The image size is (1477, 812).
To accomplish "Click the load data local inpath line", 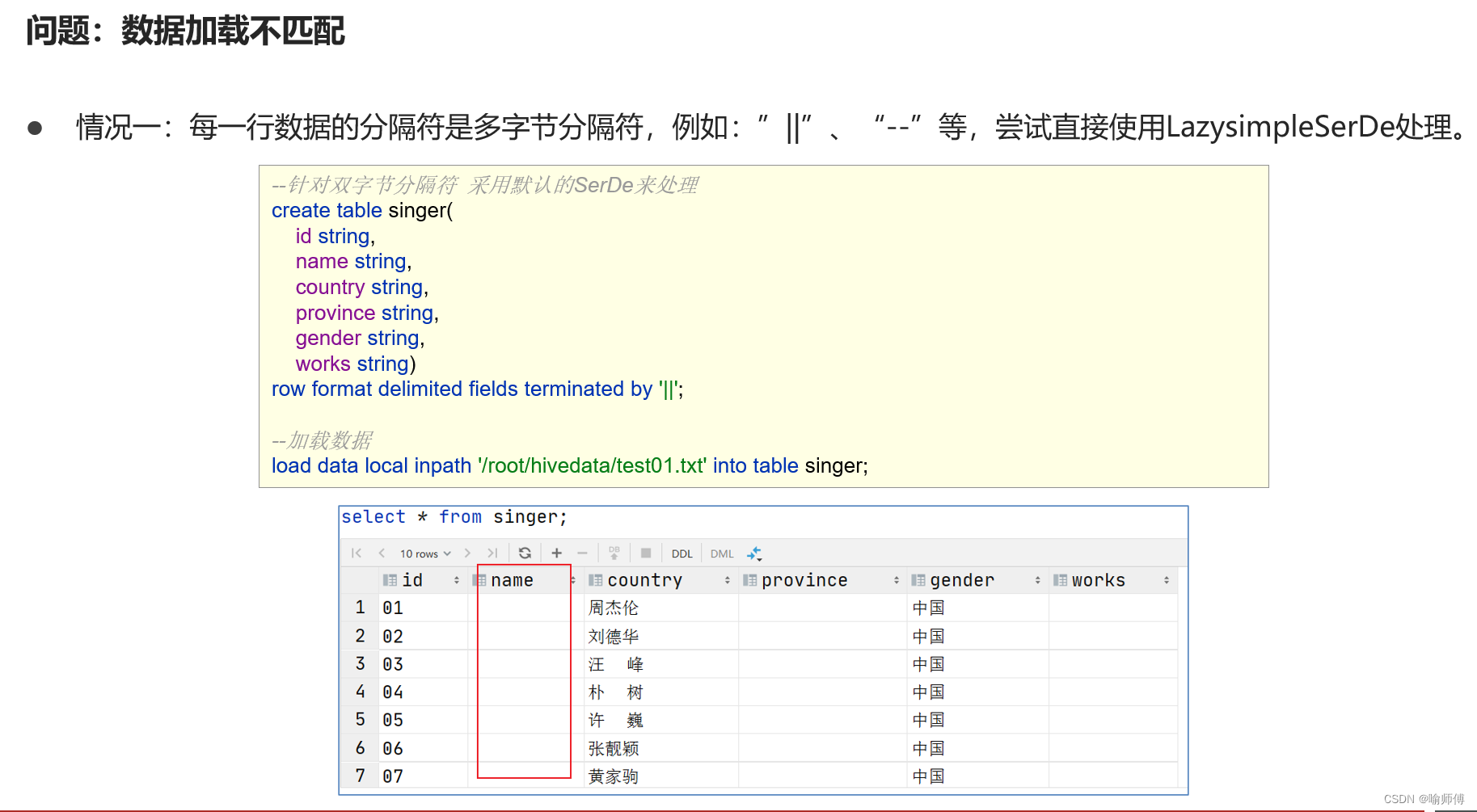I will (x=569, y=466).
